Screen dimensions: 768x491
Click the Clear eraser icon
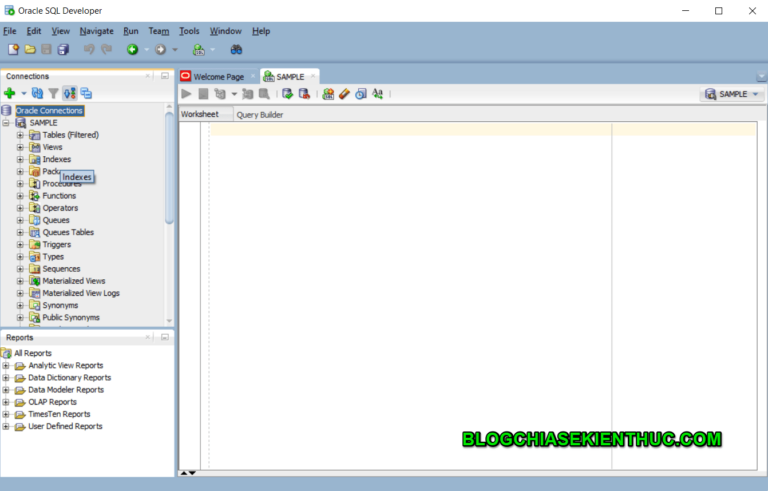(344, 94)
